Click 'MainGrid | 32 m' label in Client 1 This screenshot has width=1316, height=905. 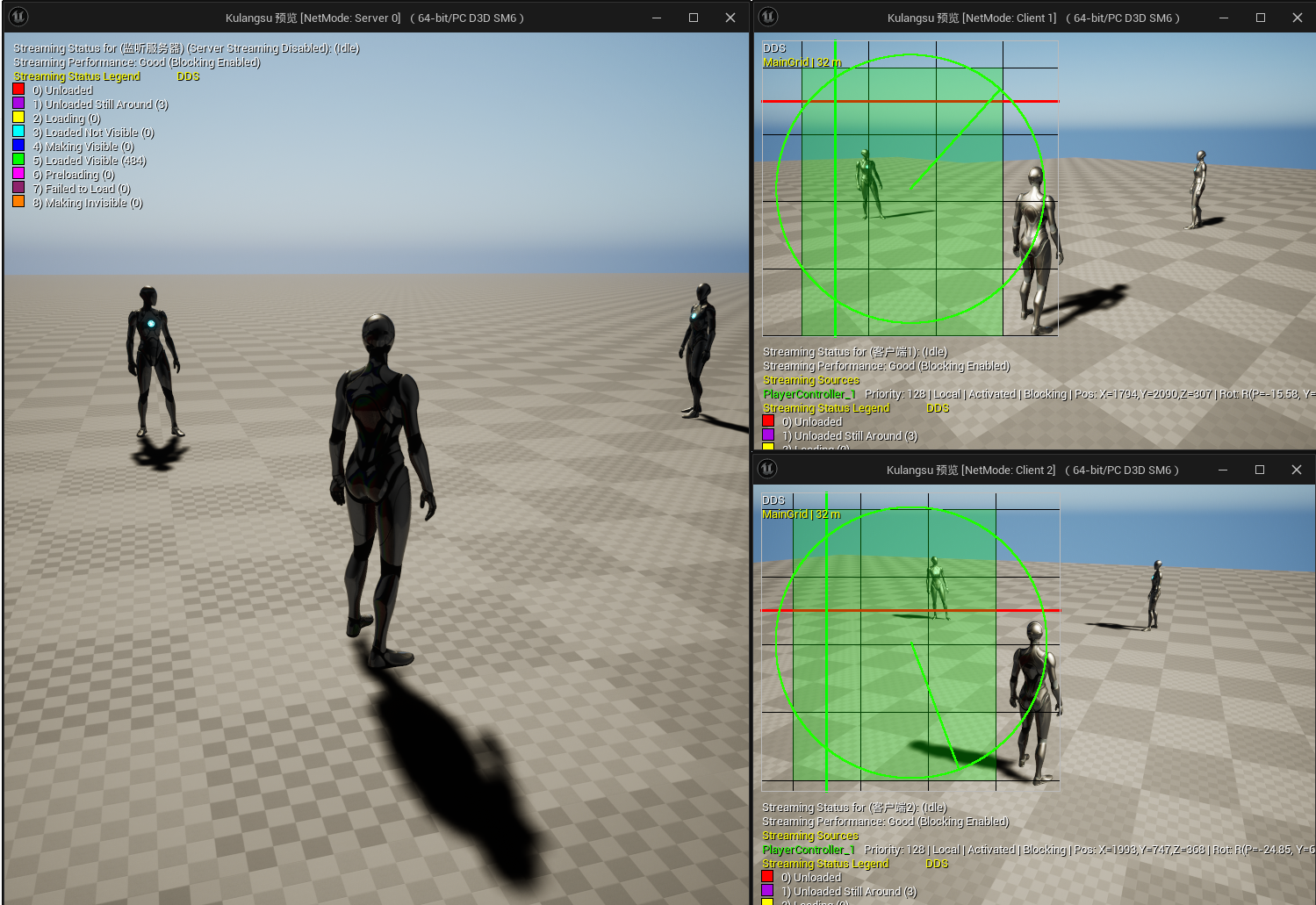(x=802, y=62)
